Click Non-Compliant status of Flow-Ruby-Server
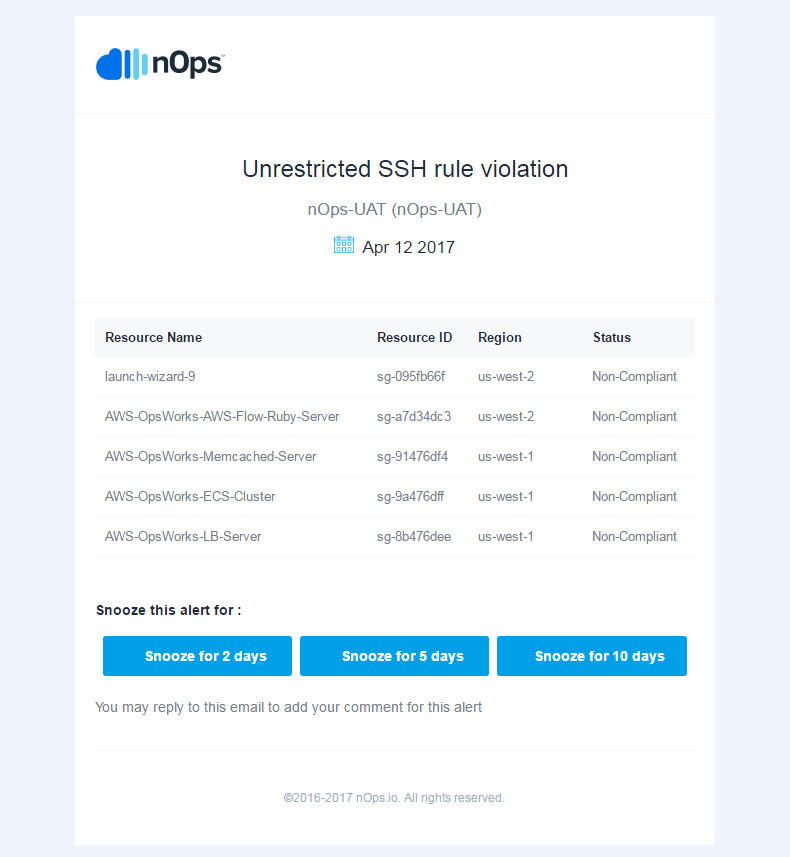The height and width of the screenshot is (857, 790). 634,416
